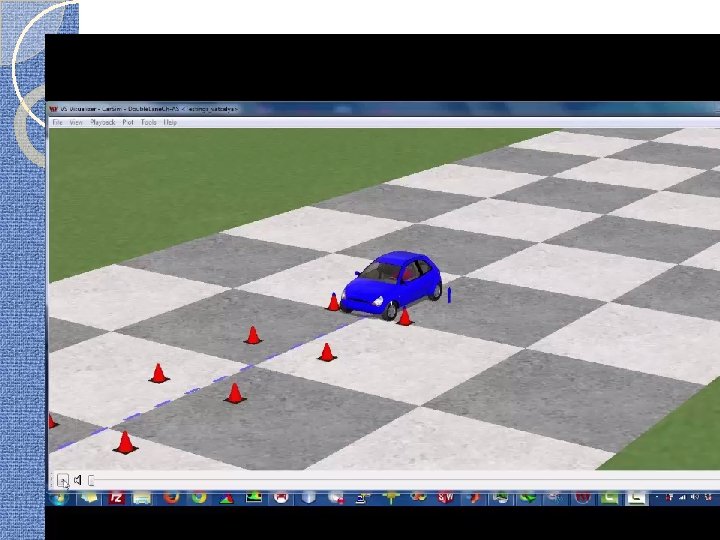Click the play button in playback bar
The image size is (720, 540).
63,480
